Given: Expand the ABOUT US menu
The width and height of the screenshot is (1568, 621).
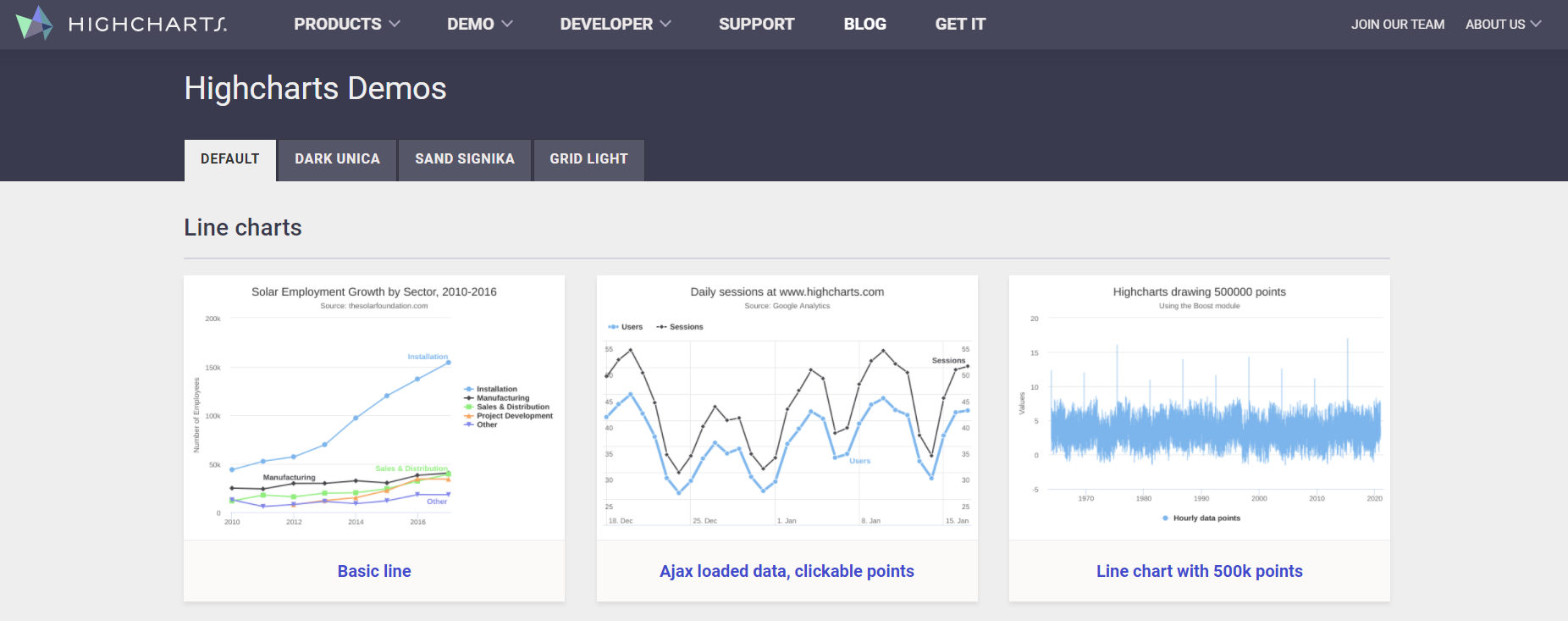Looking at the screenshot, I should (1504, 25).
